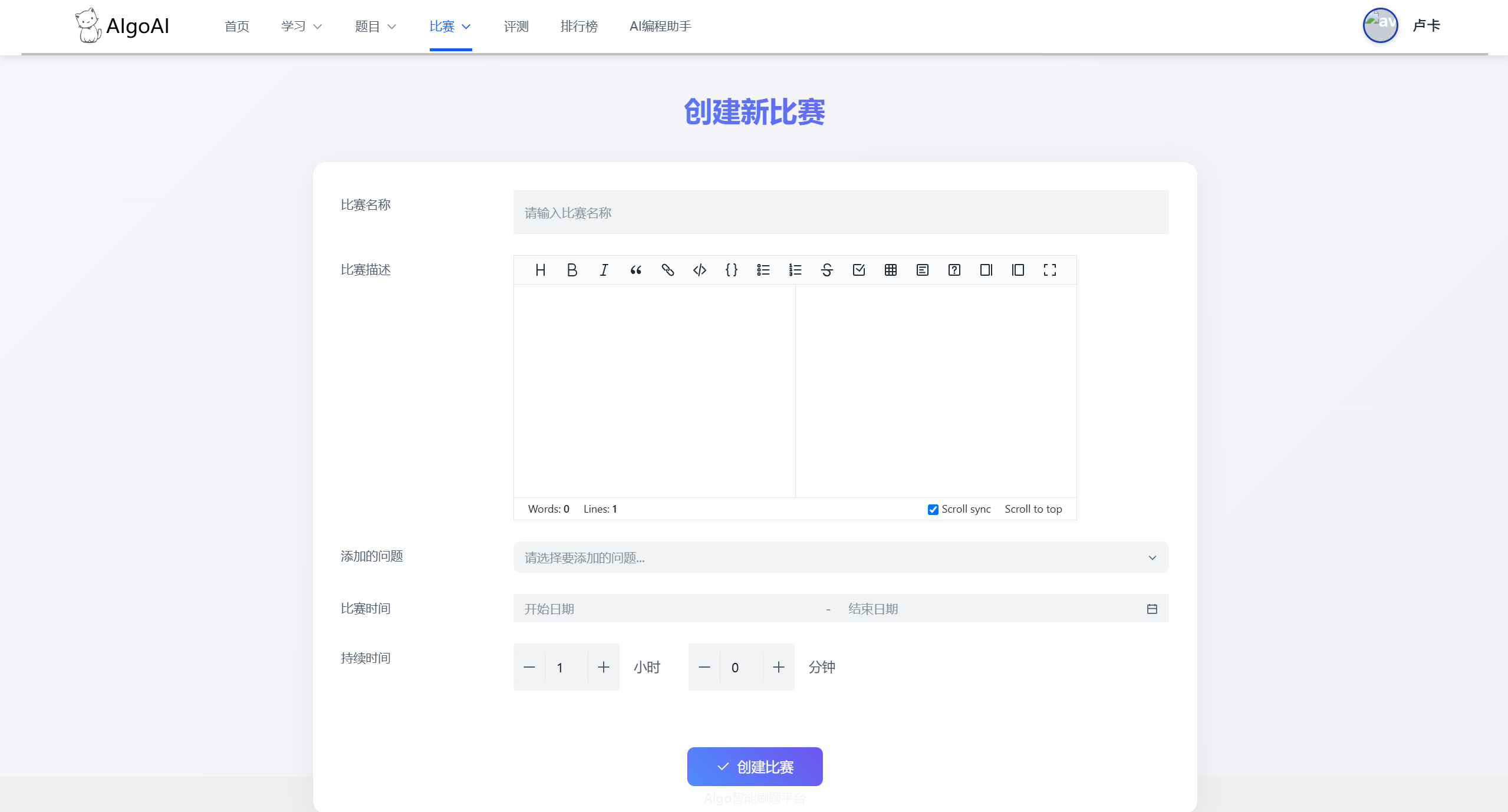
Task: Expand the 学习 navigation dropdown
Action: 301,27
